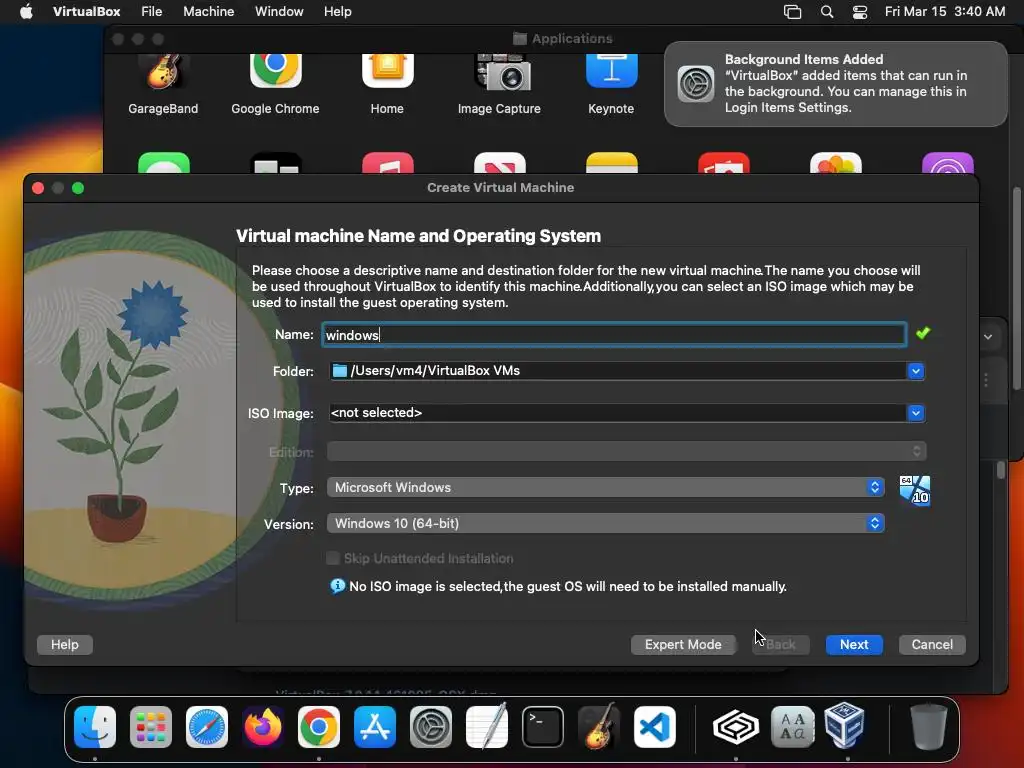Viewport: 1024px width, 768px height.
Task: Click the green name-valid checkmark icon
Action: pos(923,334)
